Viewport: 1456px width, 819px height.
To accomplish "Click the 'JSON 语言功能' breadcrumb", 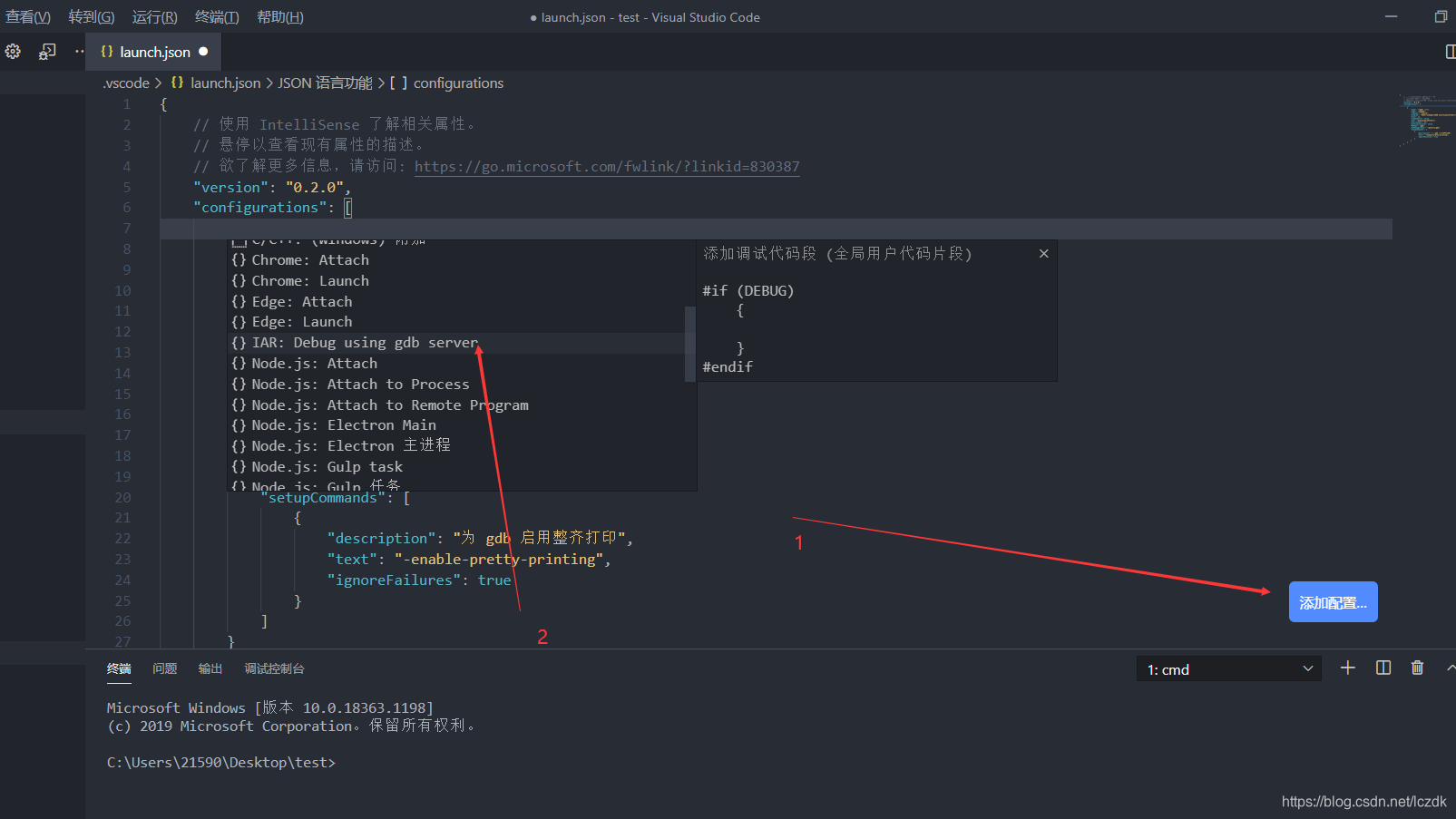I will click(x=325, y=83).
